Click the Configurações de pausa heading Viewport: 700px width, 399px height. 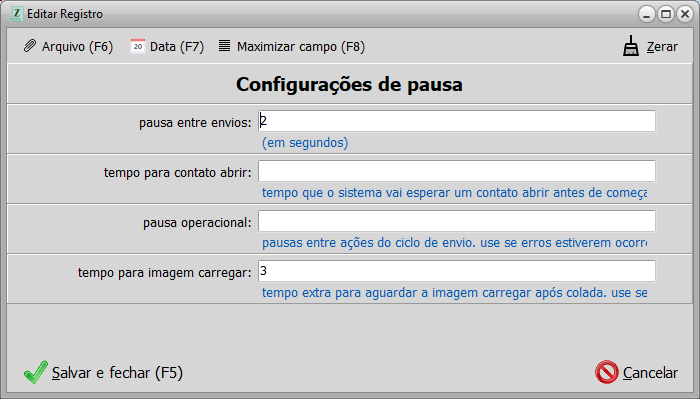[349, 84]
